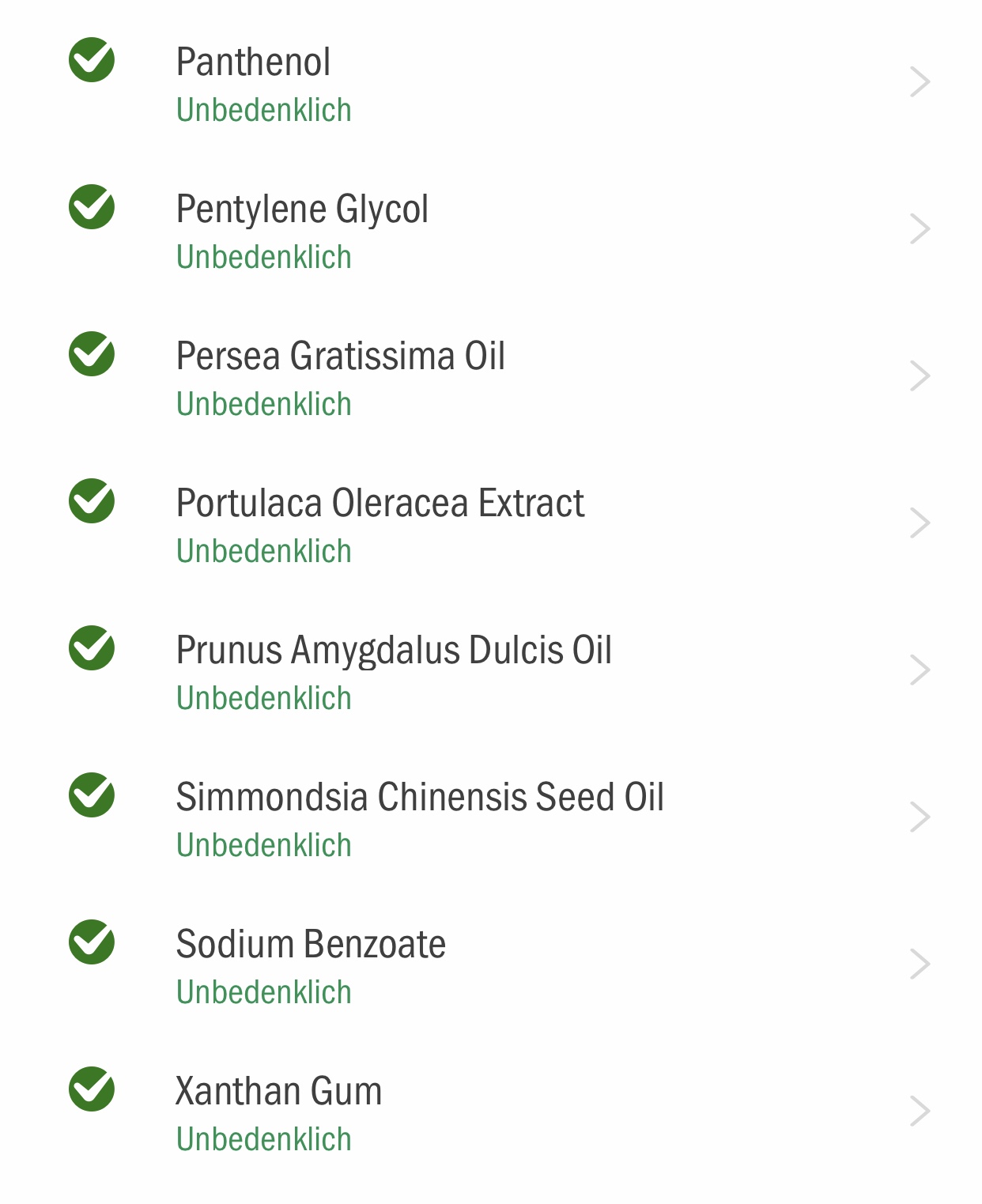Select the Simmondsia Chinensis Seed Oil entry

pos(491,817)
